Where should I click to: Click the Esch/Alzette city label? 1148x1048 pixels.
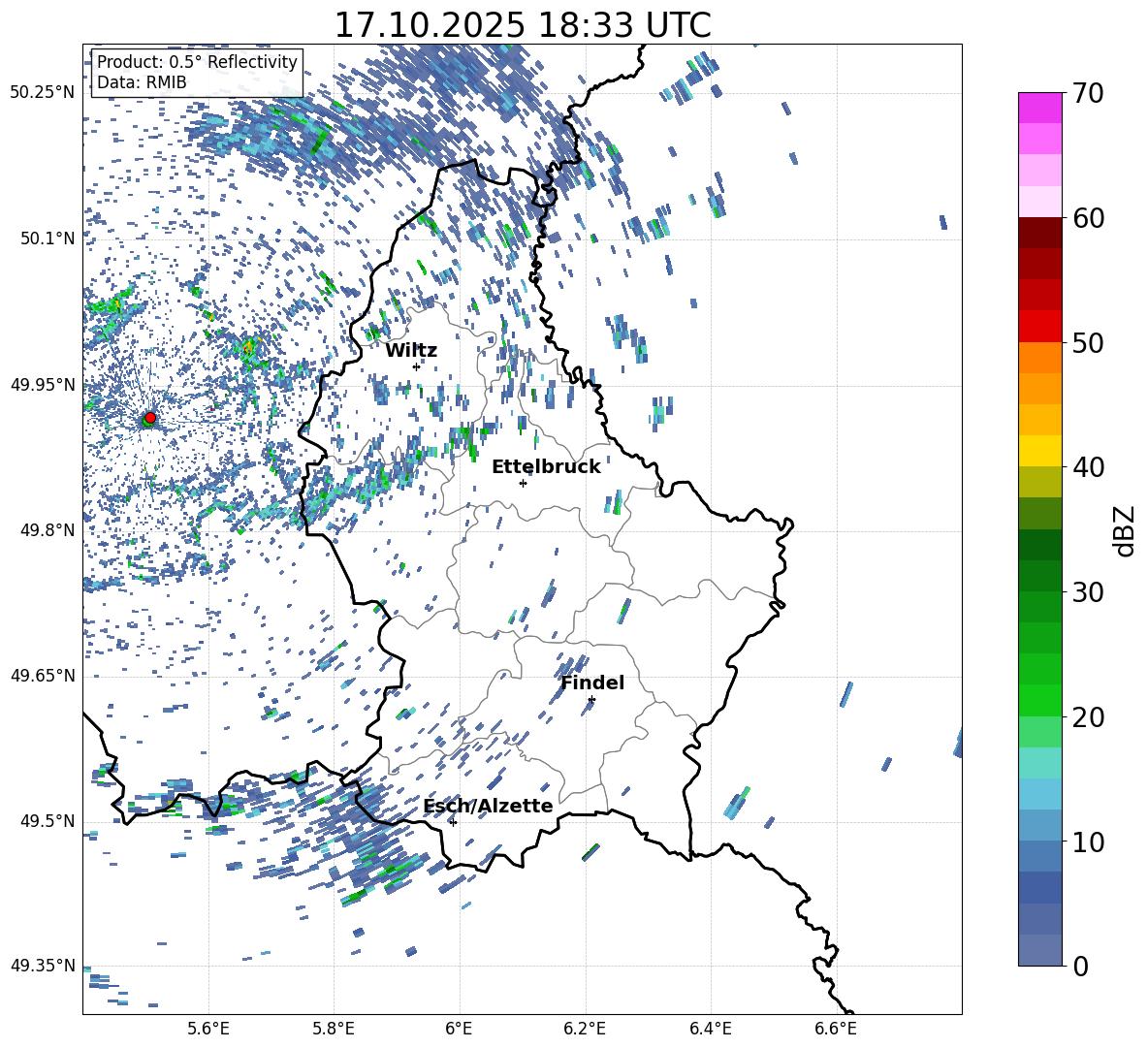(488, 806)
